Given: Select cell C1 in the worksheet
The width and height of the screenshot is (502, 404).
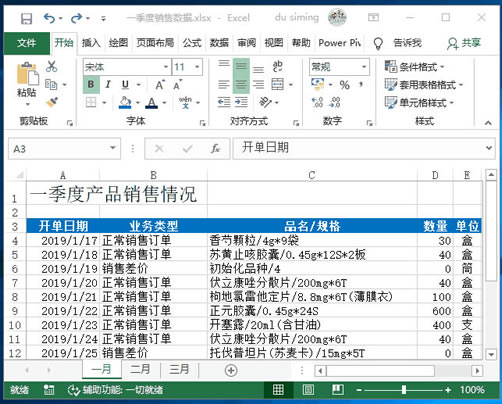Looking at the screenshot, I should click(312, 193).
